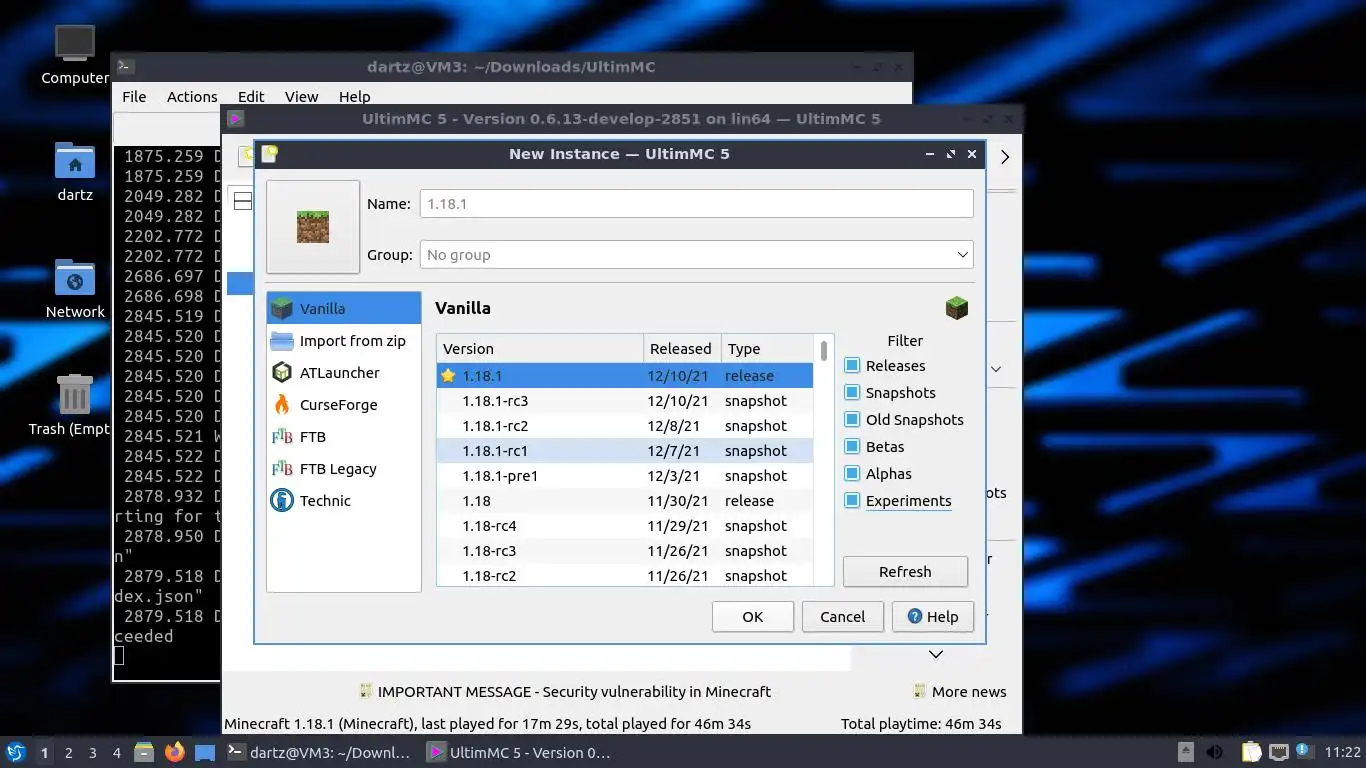The height and width of the screenshot is (768, 1366).
Task: Switch to workspace 2 in the taskbar
Action: 69,753
